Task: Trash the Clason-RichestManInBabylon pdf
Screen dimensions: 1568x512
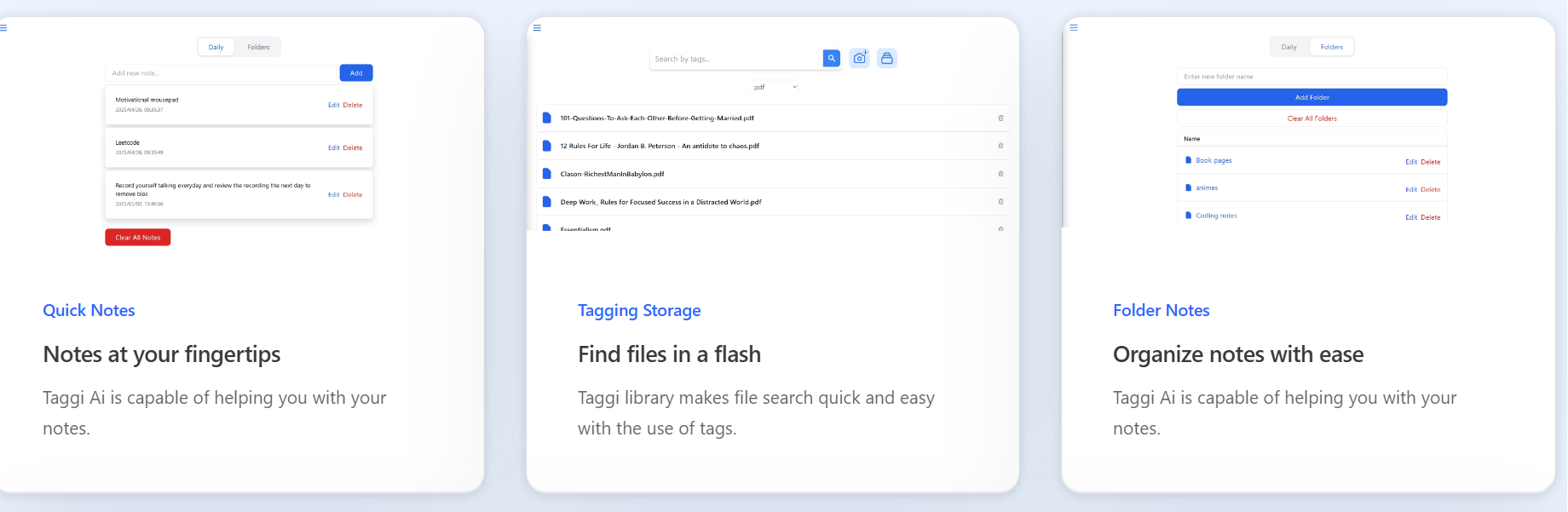Action: pos(1000,174)
